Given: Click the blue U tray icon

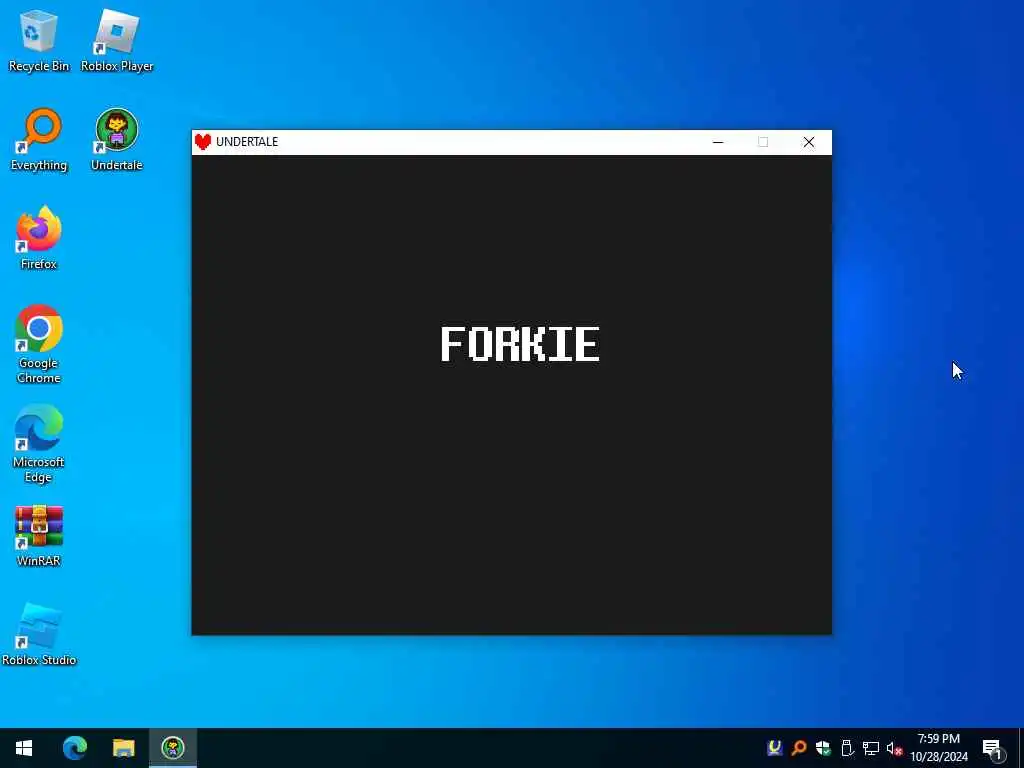Looking at the screenshot, I should [775, 748].
